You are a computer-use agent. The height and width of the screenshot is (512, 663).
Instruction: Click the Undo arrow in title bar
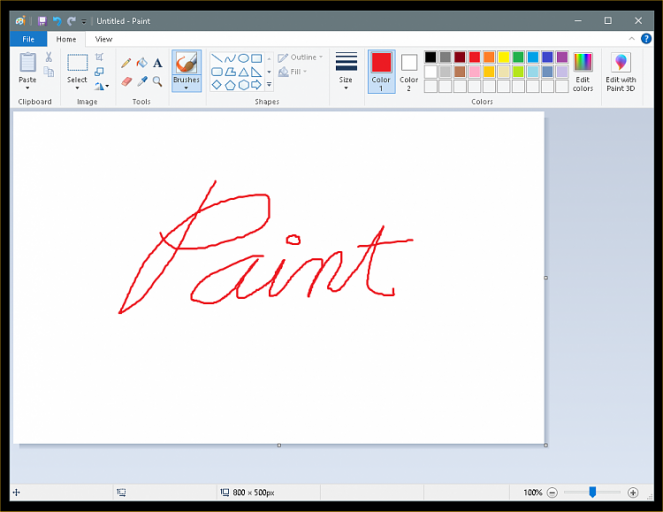pyautogui.click(x=57, y=21)
